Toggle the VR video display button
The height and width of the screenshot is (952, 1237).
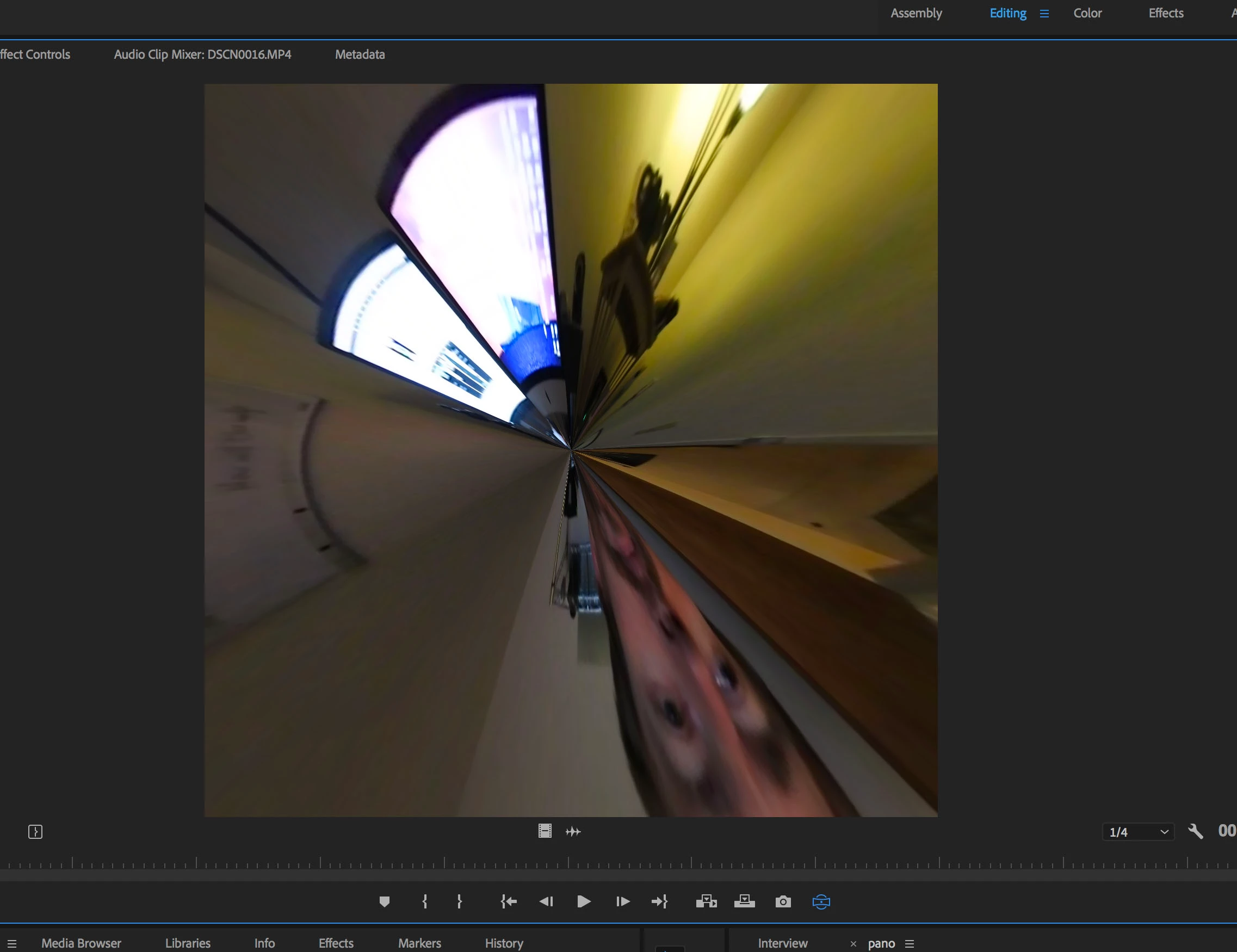point(821,901)
